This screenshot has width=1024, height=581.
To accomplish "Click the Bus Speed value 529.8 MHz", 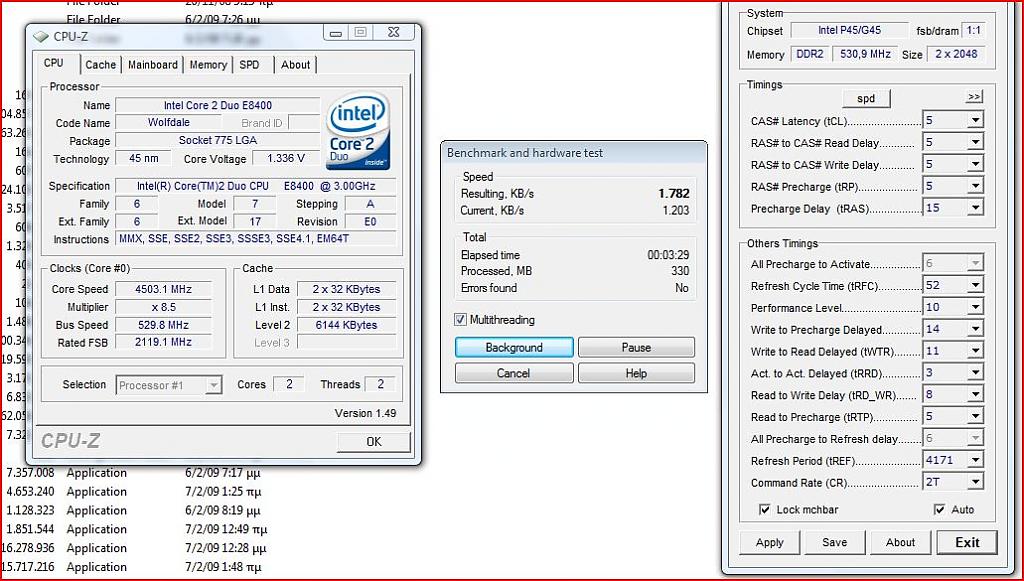I will [x=163, y=324].
